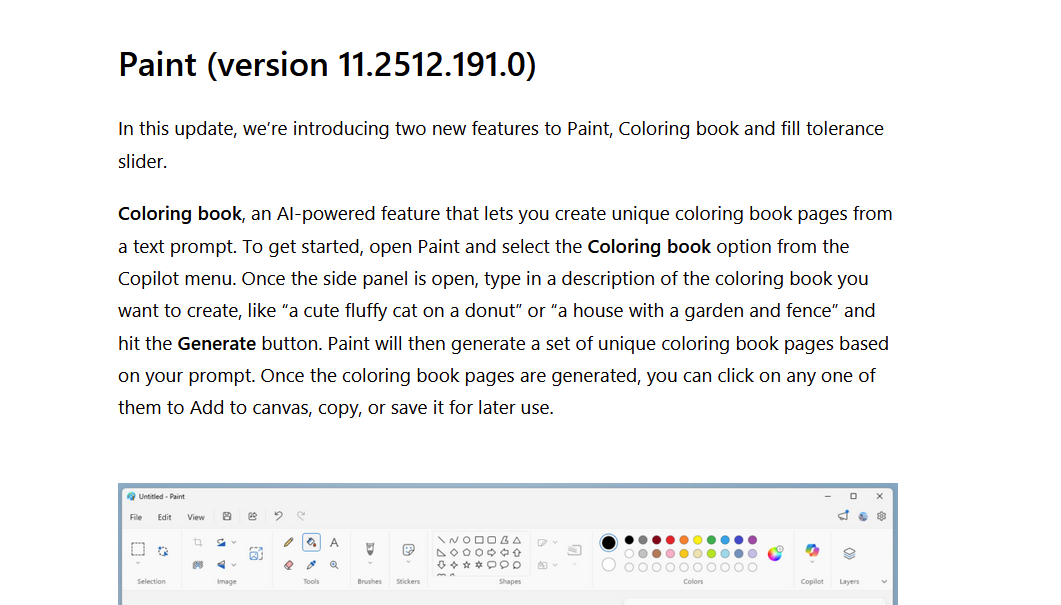
Task: Select the Magnifier zoom tool
Action: pyautogui.click(x=334, y=564)
